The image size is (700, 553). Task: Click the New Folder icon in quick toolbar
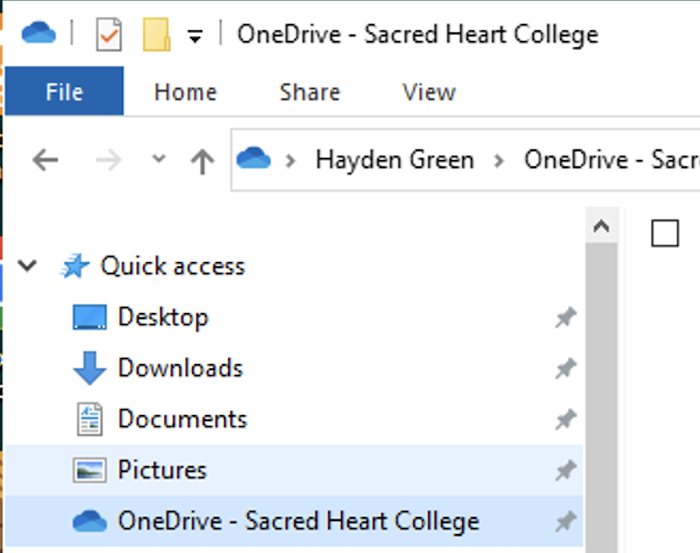[x=156, y=35]
